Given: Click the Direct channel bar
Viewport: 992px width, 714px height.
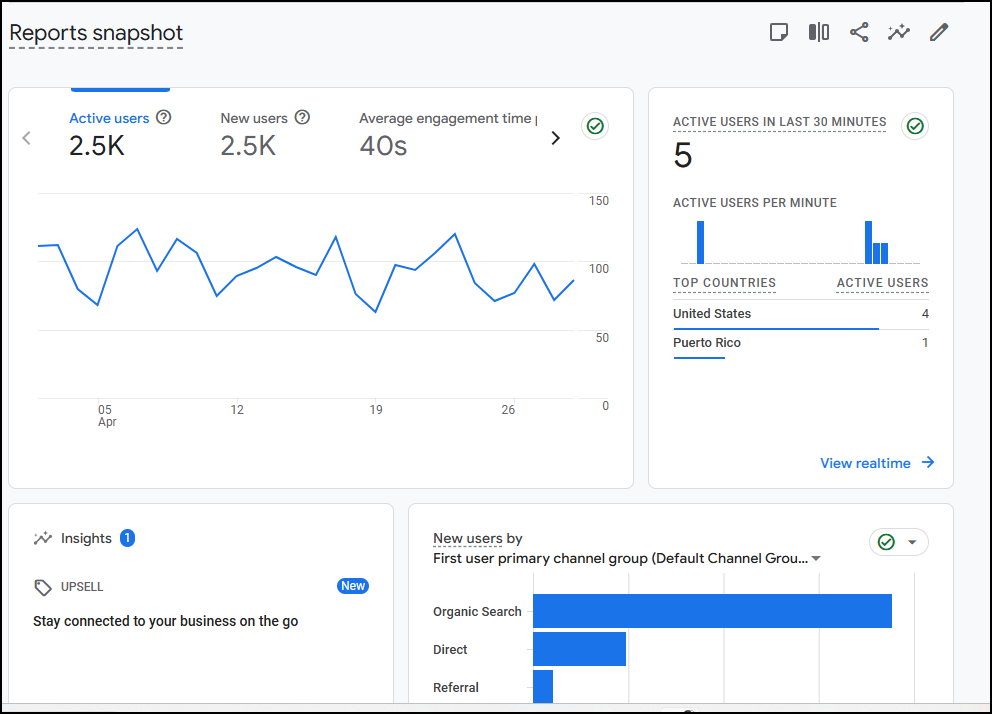Looking at the screenshot, I should click(x=580, y=649).
